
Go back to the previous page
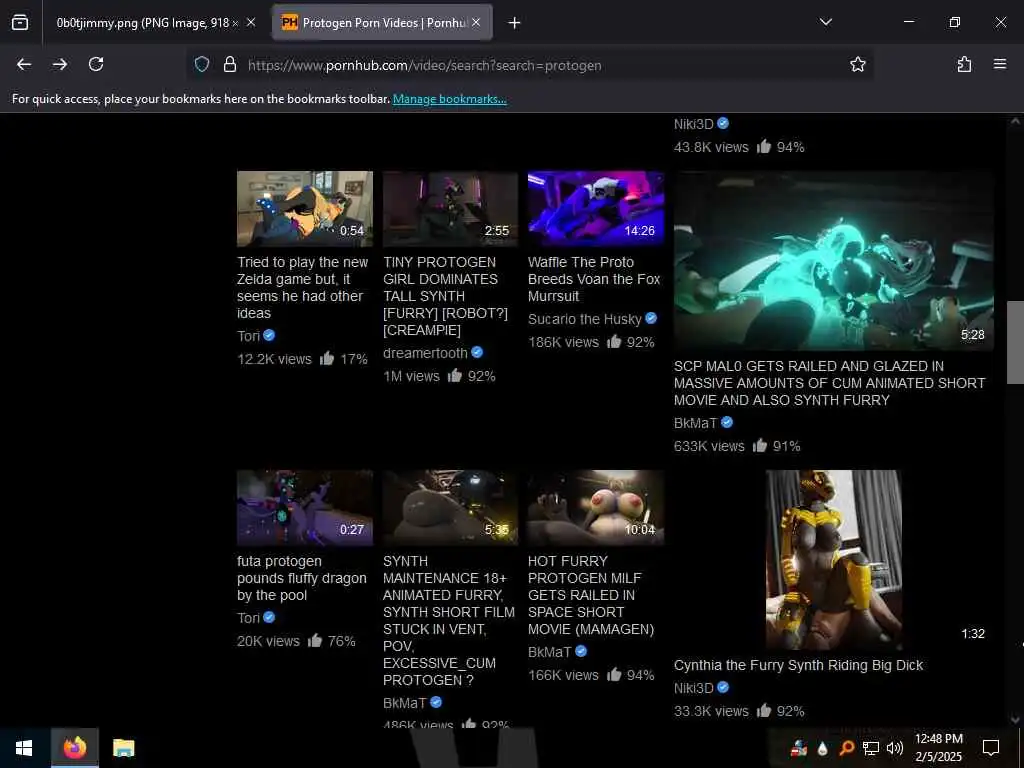(x=24, y=64)
